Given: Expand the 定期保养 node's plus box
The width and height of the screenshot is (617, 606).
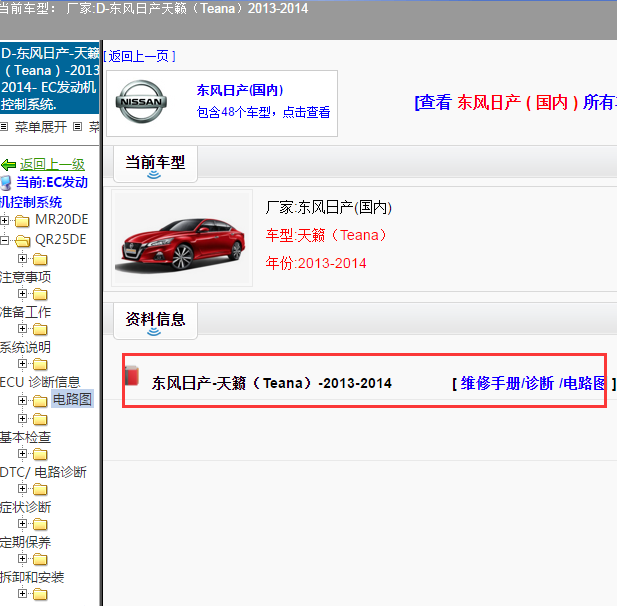Looking at the screenshot, I should [x=22, y=524].
